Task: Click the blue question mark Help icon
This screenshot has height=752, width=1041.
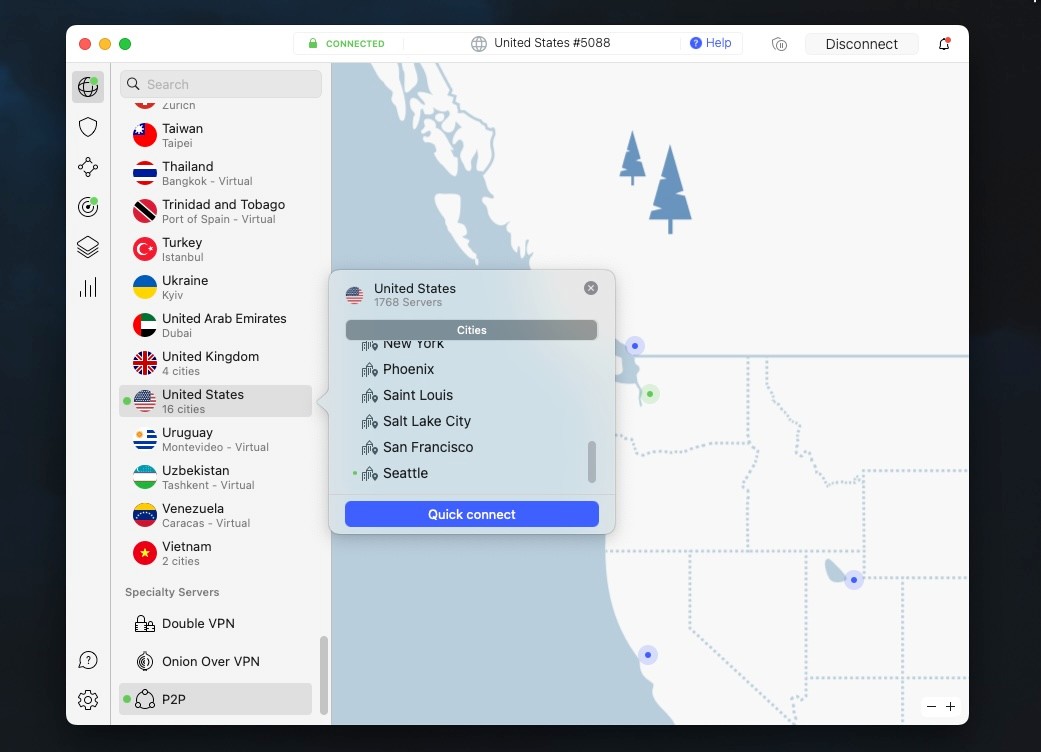Action: pos(695,43)
